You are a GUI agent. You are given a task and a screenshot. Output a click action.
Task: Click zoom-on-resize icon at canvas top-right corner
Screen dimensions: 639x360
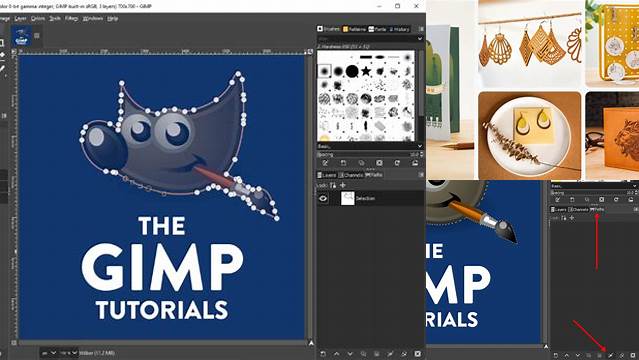[x=310, y=51]
